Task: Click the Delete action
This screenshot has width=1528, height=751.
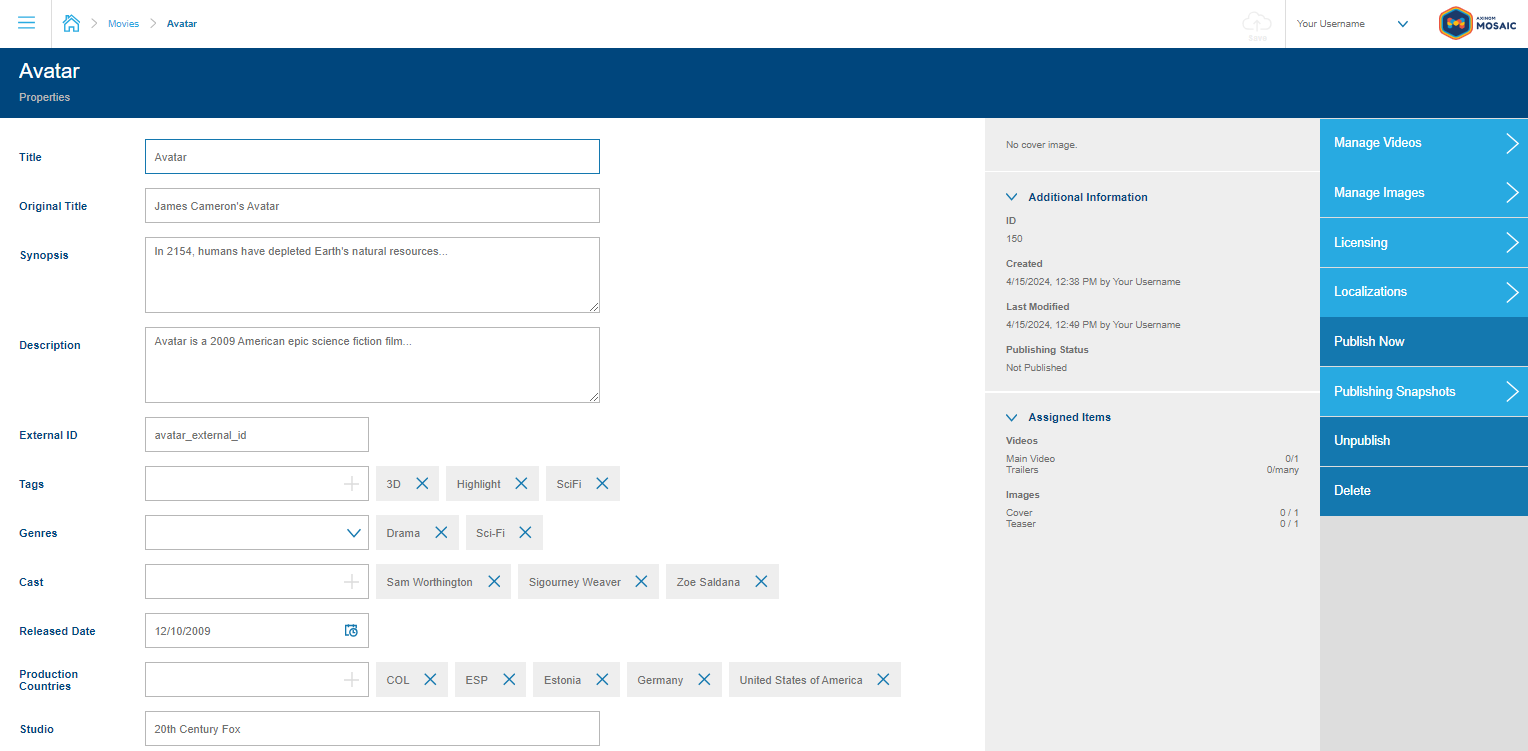Action: pos(1423,491)
